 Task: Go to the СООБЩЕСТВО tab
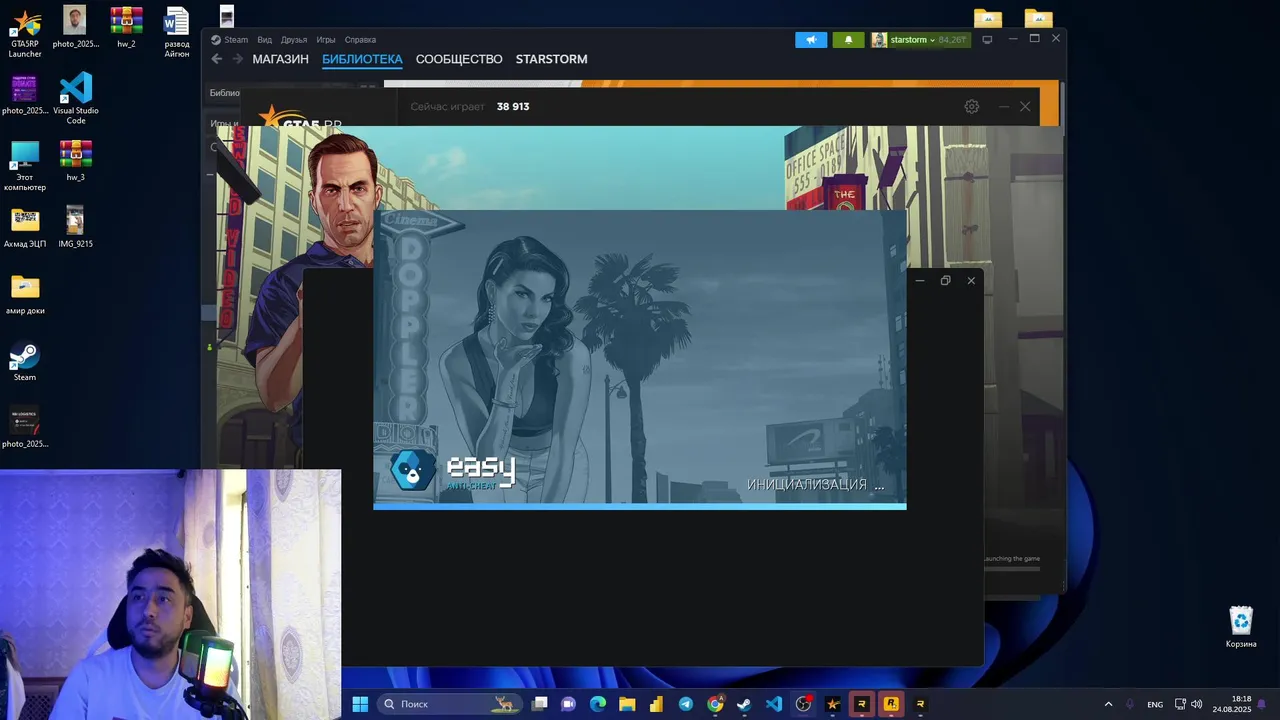(x=459, y=59)
